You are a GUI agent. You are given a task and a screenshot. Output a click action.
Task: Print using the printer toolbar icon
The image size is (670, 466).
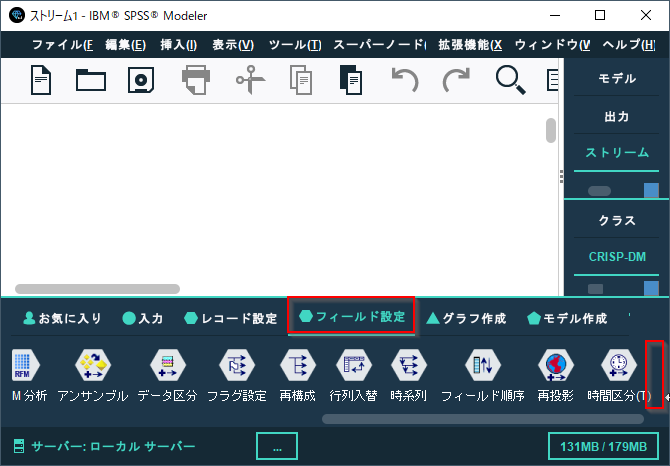pyautogui.click(x=196, y=80)
